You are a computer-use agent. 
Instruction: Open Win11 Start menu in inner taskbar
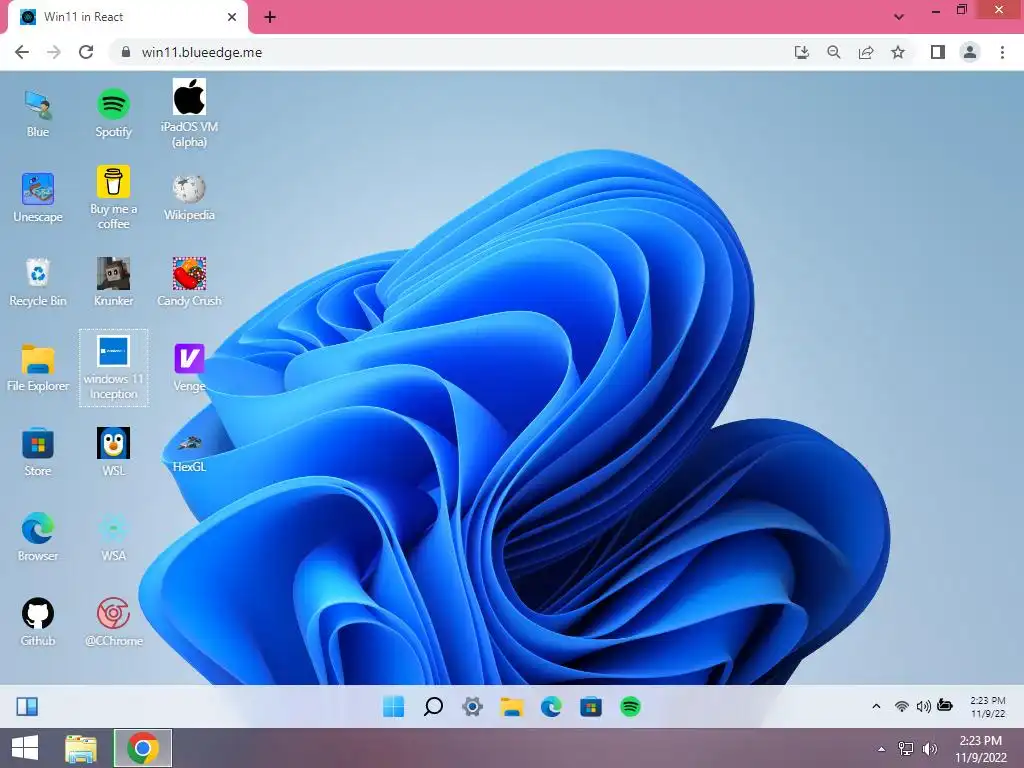pos(394,707)
